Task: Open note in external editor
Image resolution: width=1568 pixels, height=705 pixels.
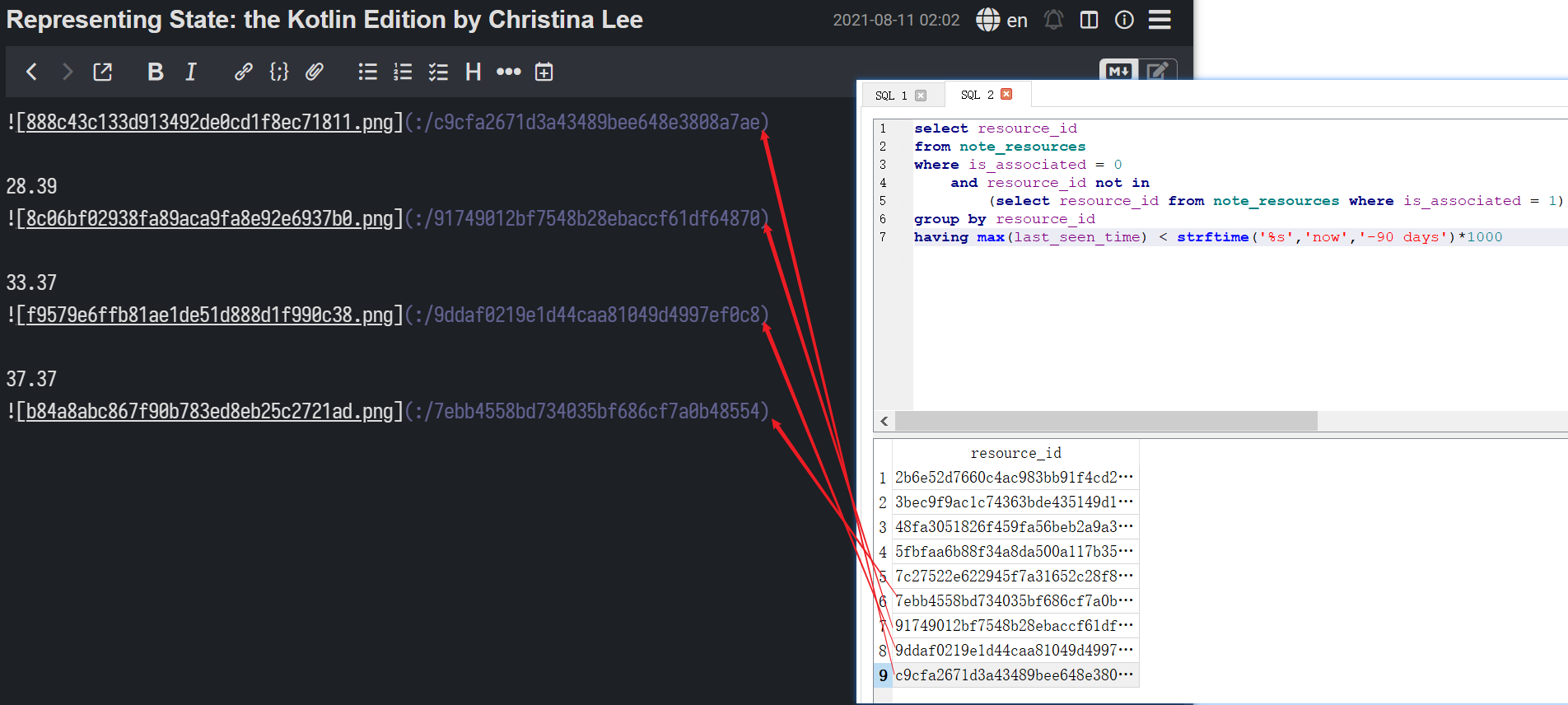Action: [x=103, y=72]
